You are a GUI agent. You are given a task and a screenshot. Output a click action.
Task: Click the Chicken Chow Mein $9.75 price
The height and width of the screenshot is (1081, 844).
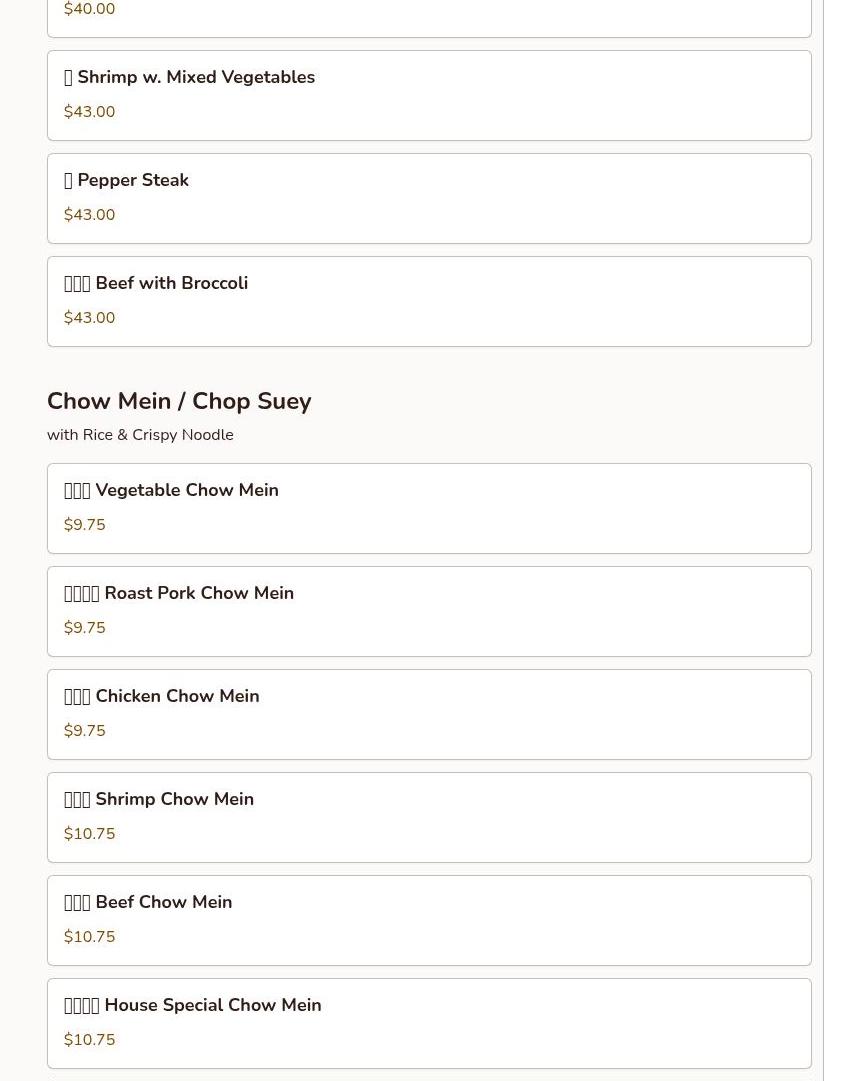[x=84, y=731]
